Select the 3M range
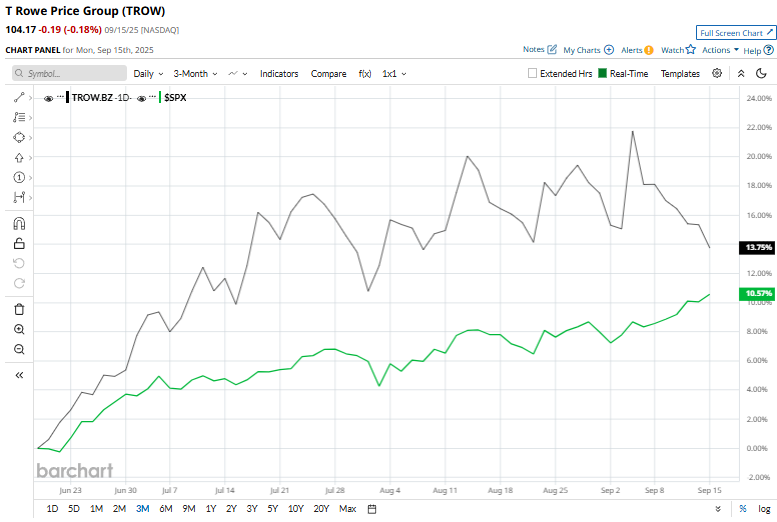 click(x=143, y=509)
